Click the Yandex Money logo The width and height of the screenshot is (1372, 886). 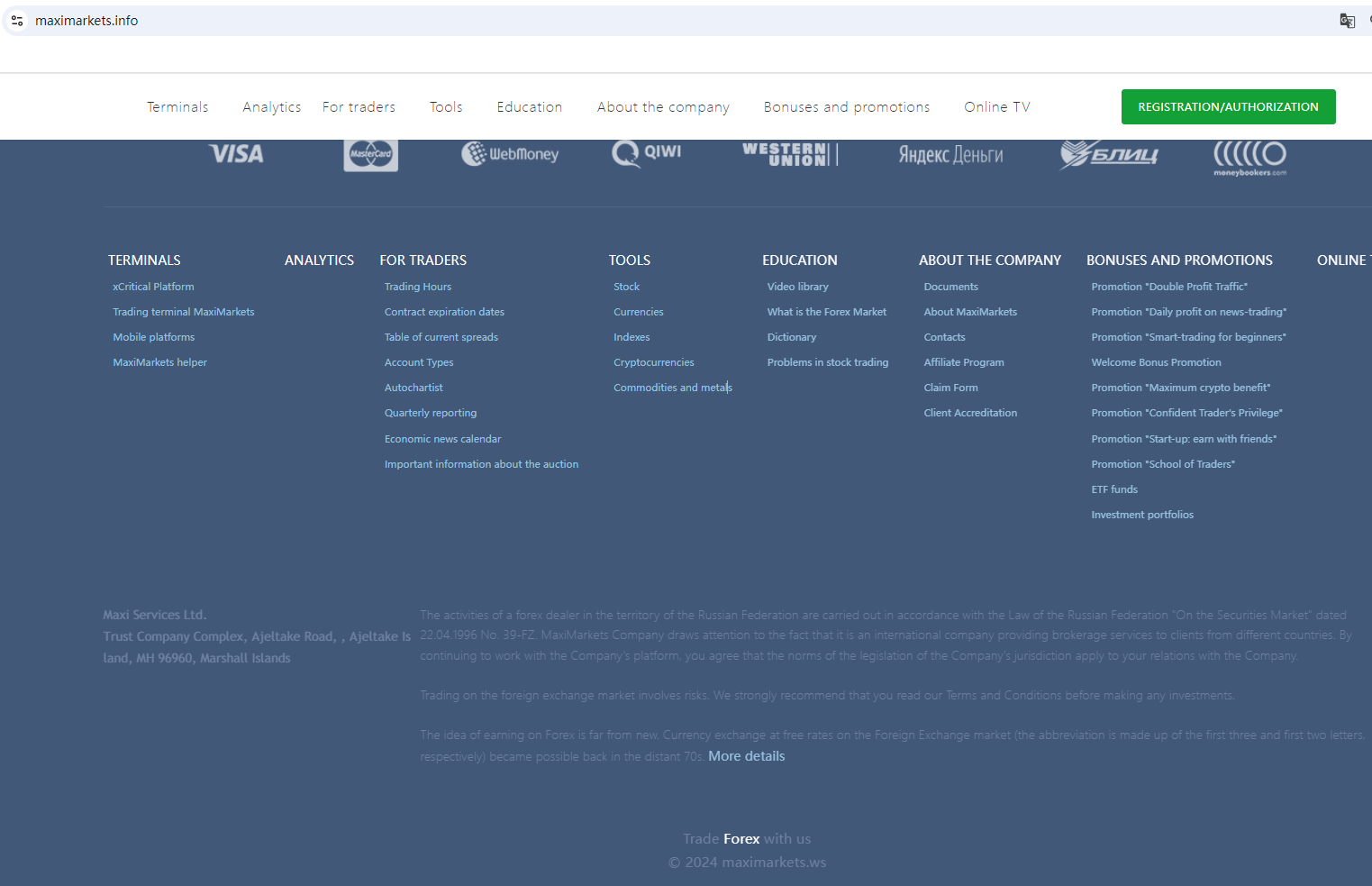pyautogui.click(x=950, y=155)
